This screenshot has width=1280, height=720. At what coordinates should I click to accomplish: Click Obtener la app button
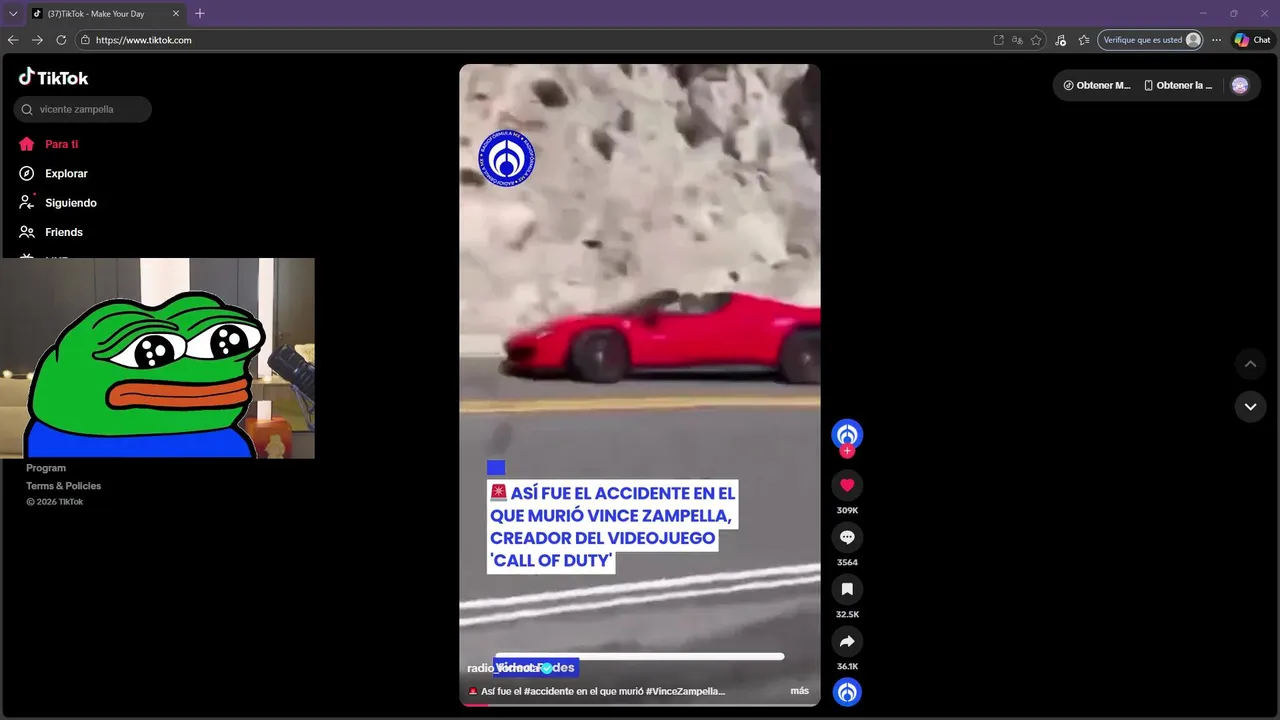click(x=1178, y=85)
